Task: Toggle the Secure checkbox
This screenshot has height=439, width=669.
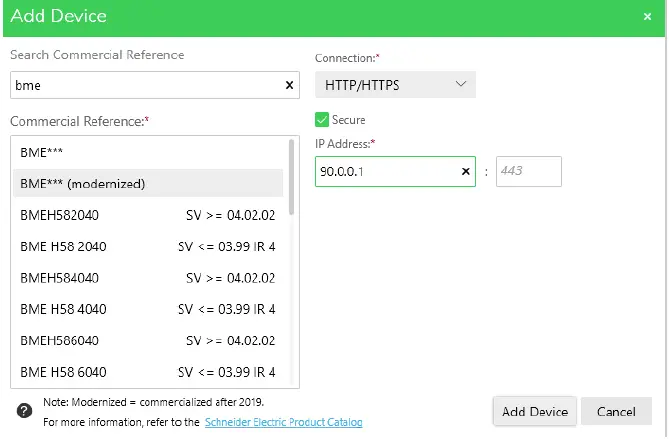Action: pos(322,120)
